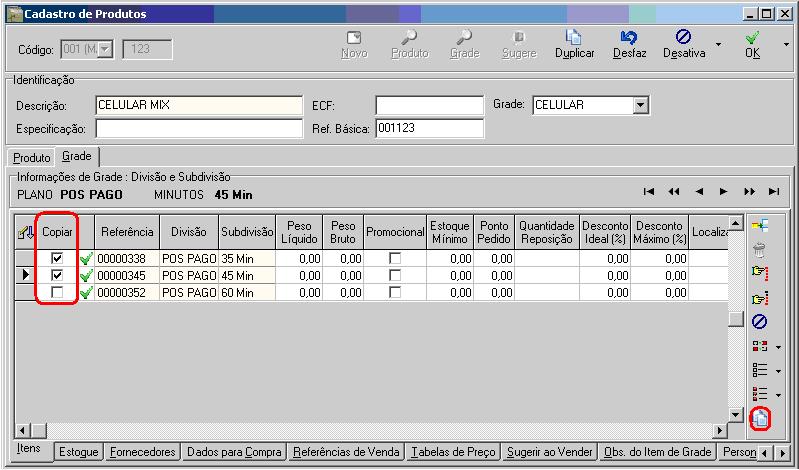Expand arrow beside red-marked checklist icon
The height and width of the screenshot is (470, 799).
(779, 395)
